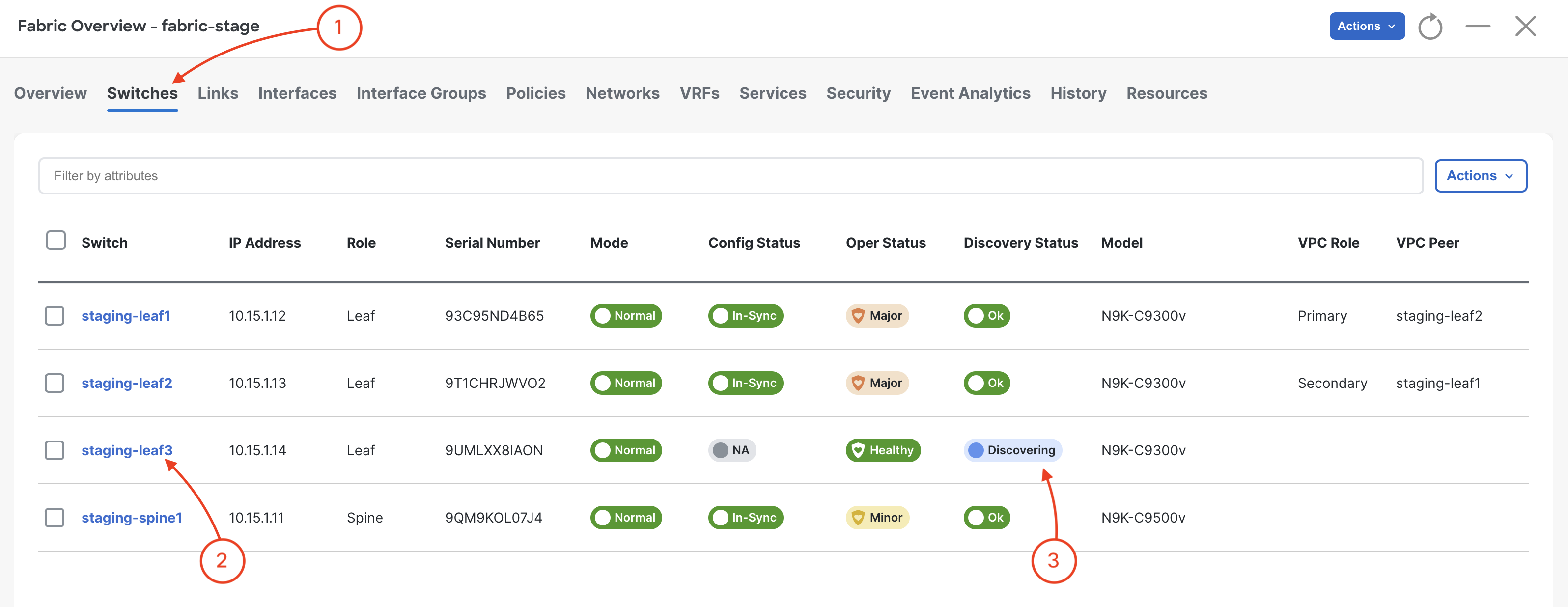Click In-Sync config status of staging-spine1
This screenshot has height=607, width=1568.
click(x=746, y=518)
